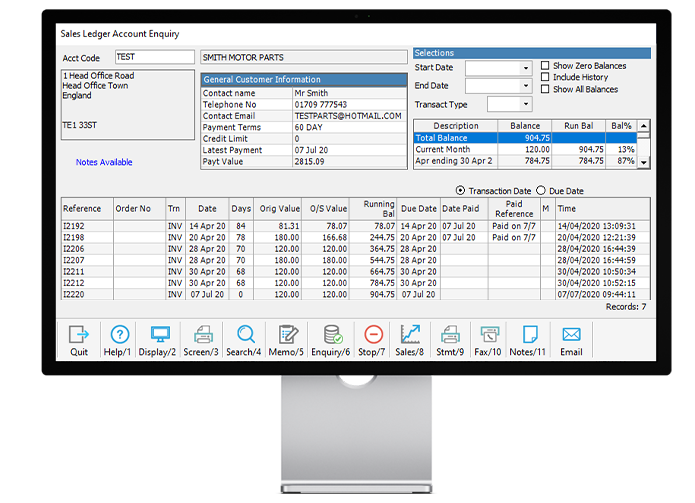Tick the Include History checkbox
The height and width of the screenshot is (503, 695).
coord(545,77)
